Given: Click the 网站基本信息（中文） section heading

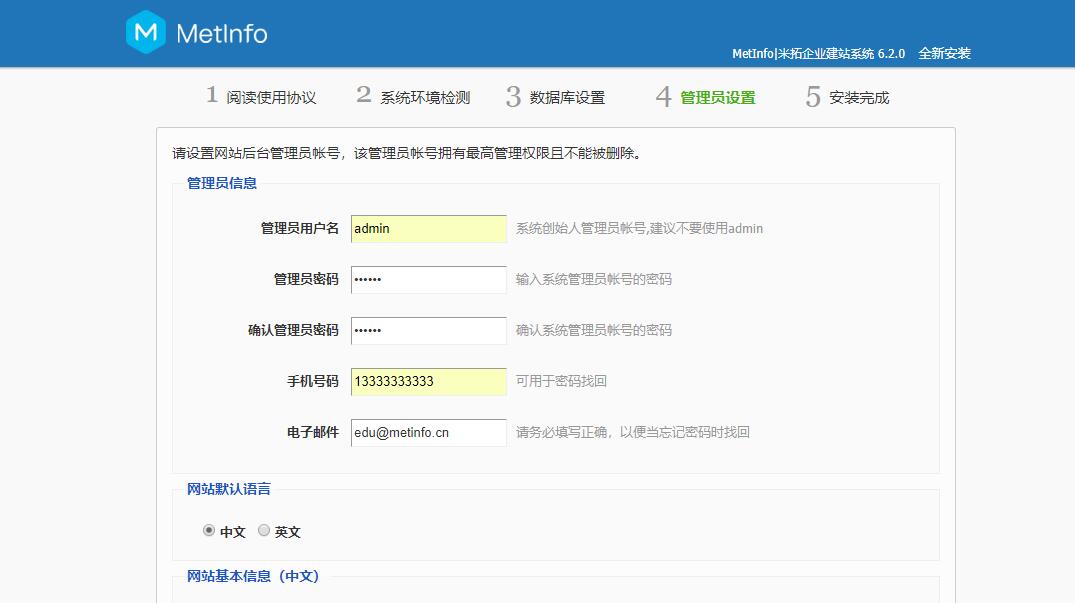Looking at the screenshot, I should coord(253,576).
